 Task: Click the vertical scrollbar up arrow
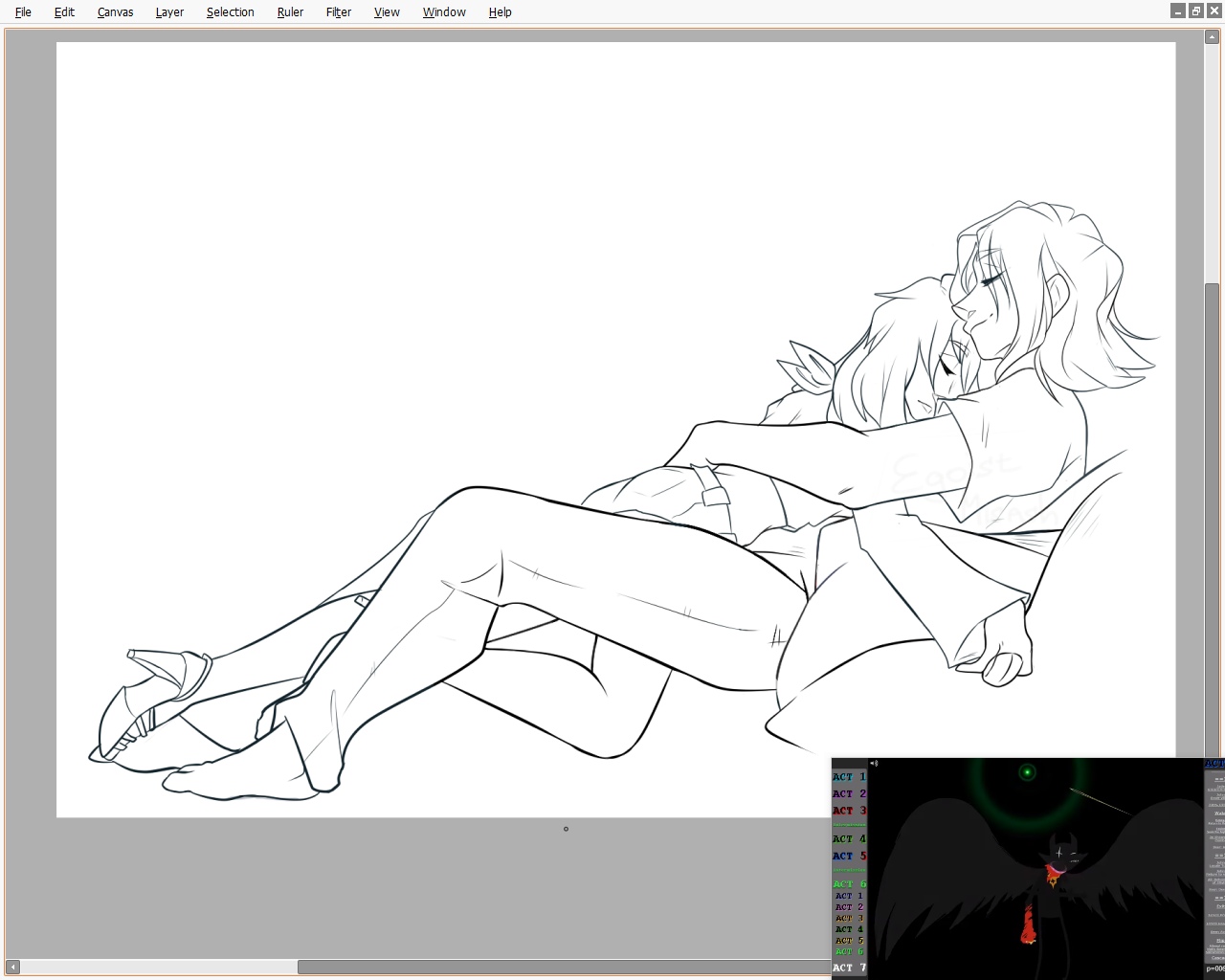[1212, 37]
